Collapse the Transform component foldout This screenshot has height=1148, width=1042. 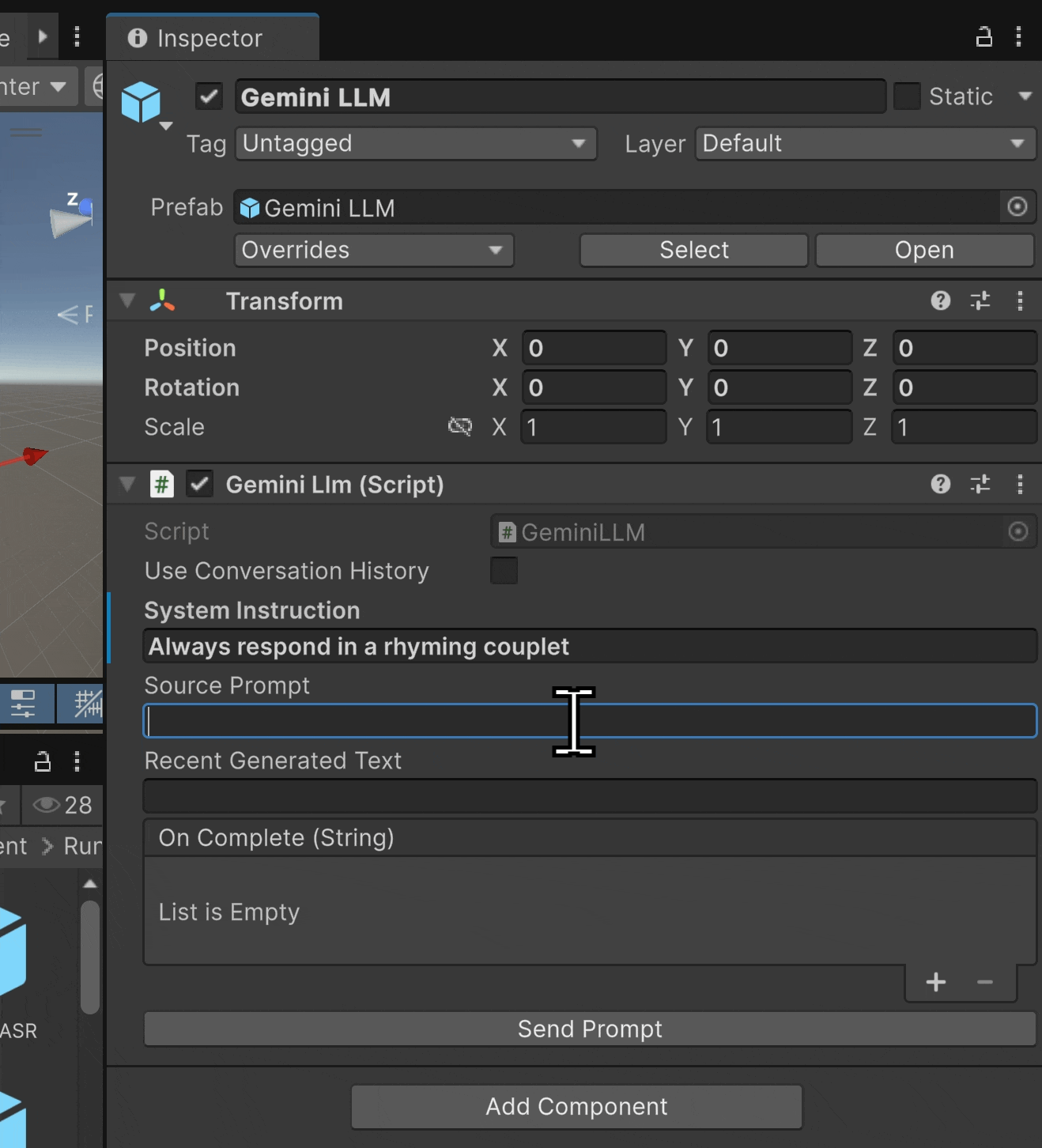click(x=126, y=300)
